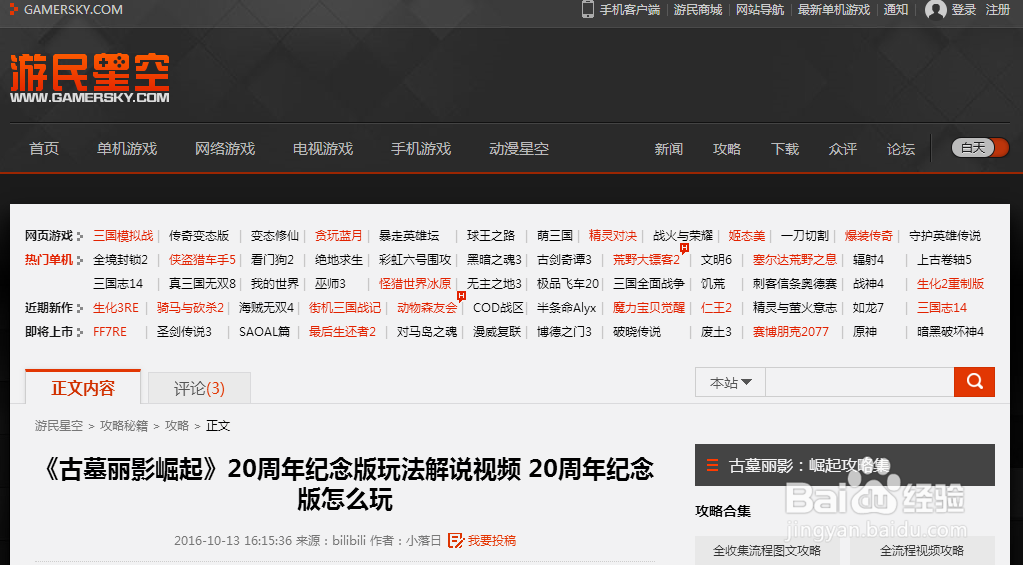
Task: Click 手机客户端 text link
Action: (x=630, y=10)
